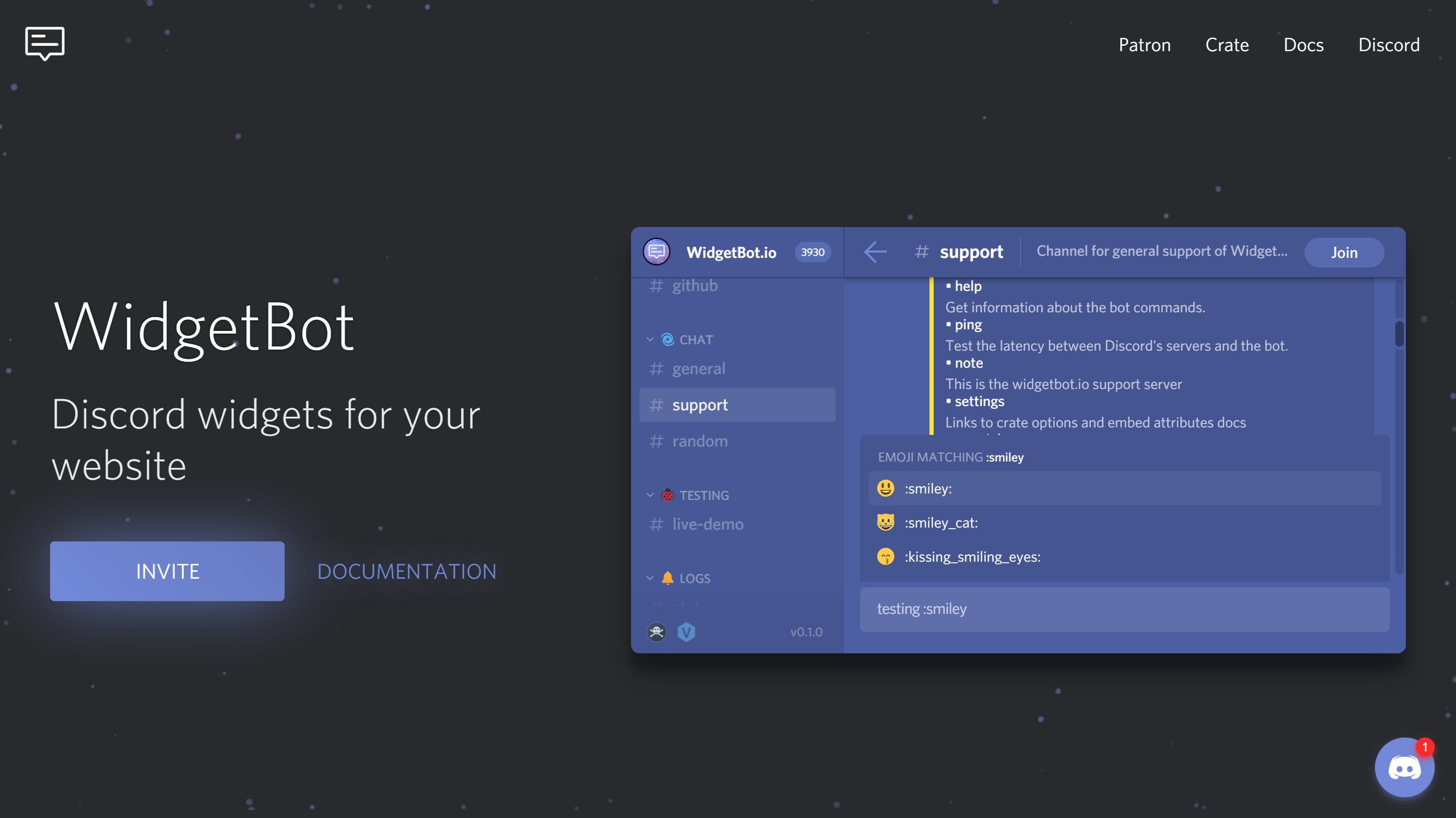Click the WidgetBot logo icon in header
The height and width of the screenshot is (818, 1456).
(x=45, y=43)
